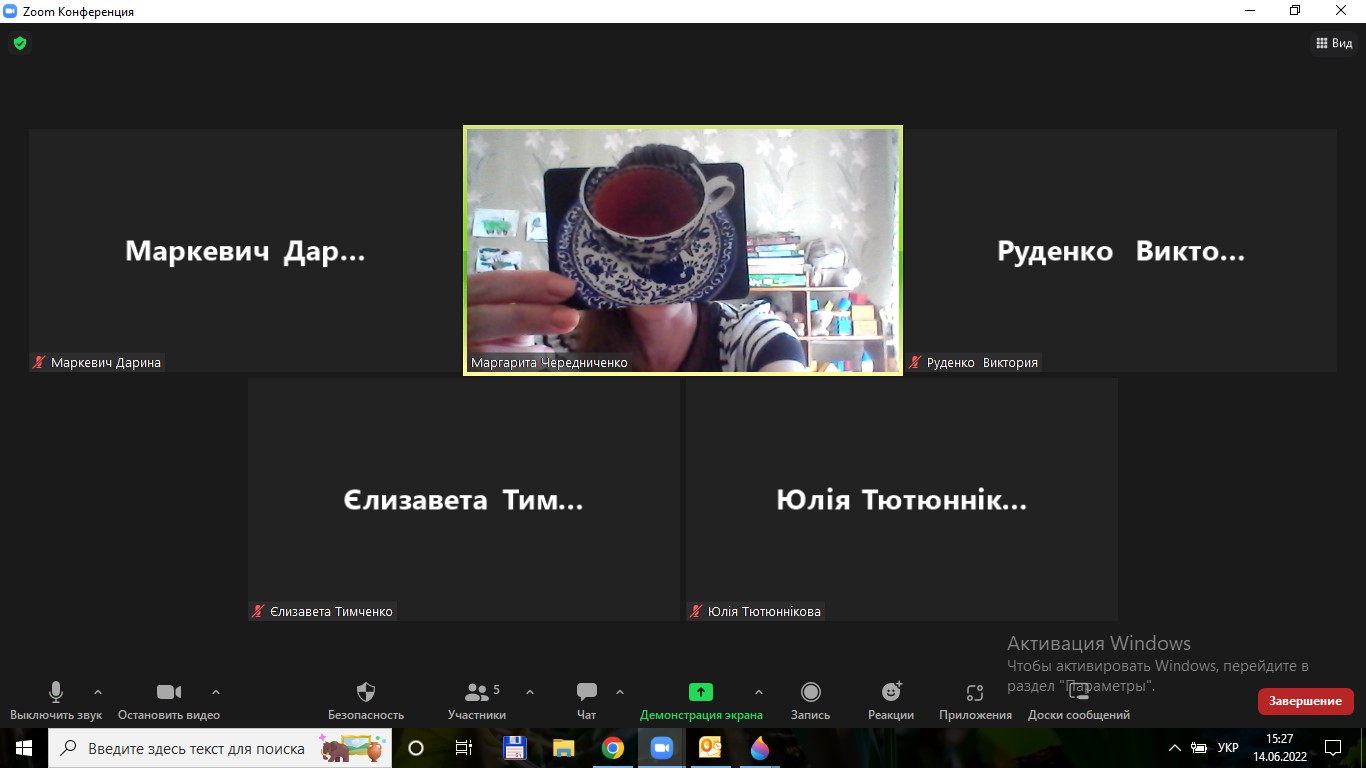Screen dimensions: 1366x768
Task: Click name label Маргарита Чередниченко
Action: 549,363
